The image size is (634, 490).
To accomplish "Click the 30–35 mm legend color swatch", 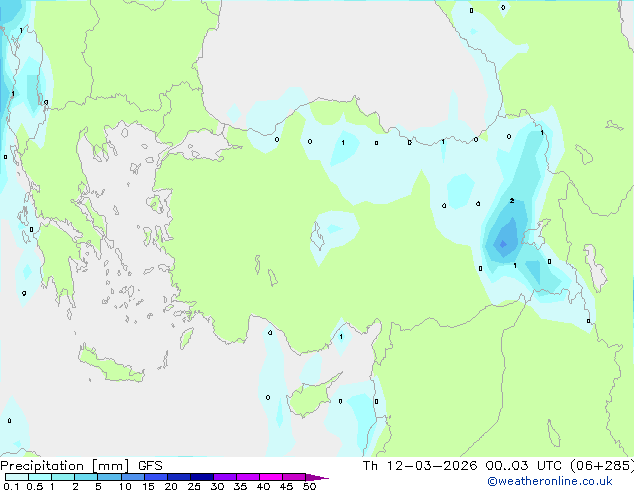I will point(225,477).
